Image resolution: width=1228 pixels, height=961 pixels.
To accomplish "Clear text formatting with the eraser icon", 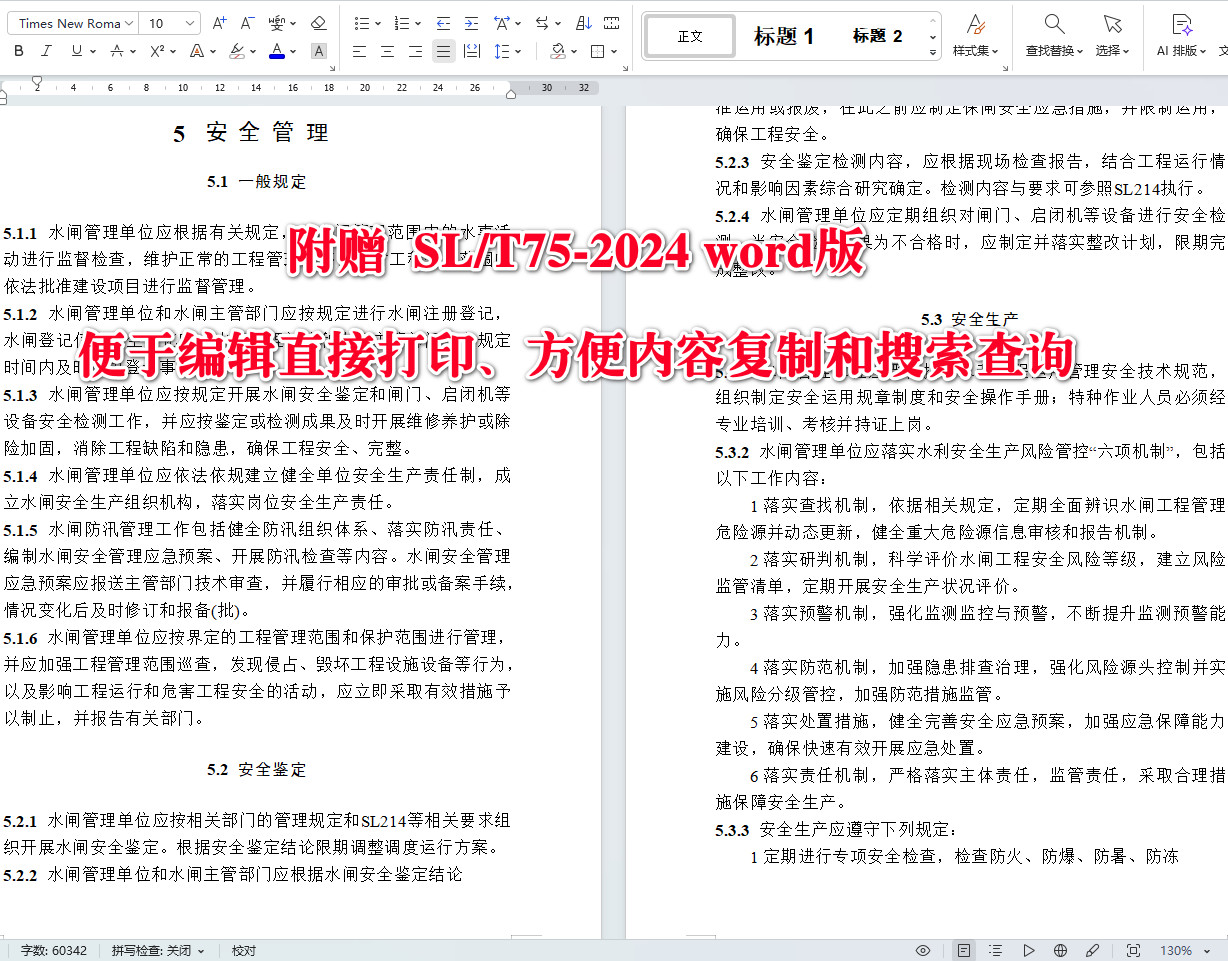I will (x=320, y=22).
